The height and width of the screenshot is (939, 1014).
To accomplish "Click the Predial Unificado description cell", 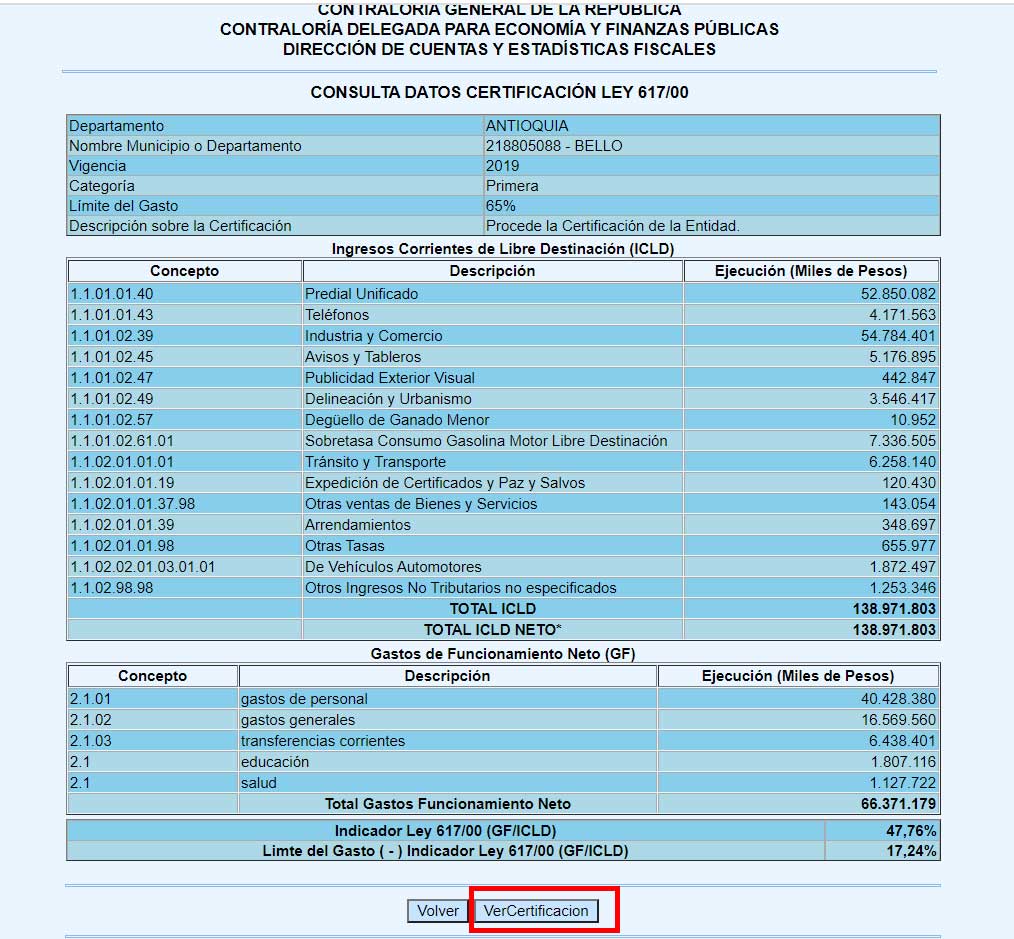I will click(x=361, y=294).
